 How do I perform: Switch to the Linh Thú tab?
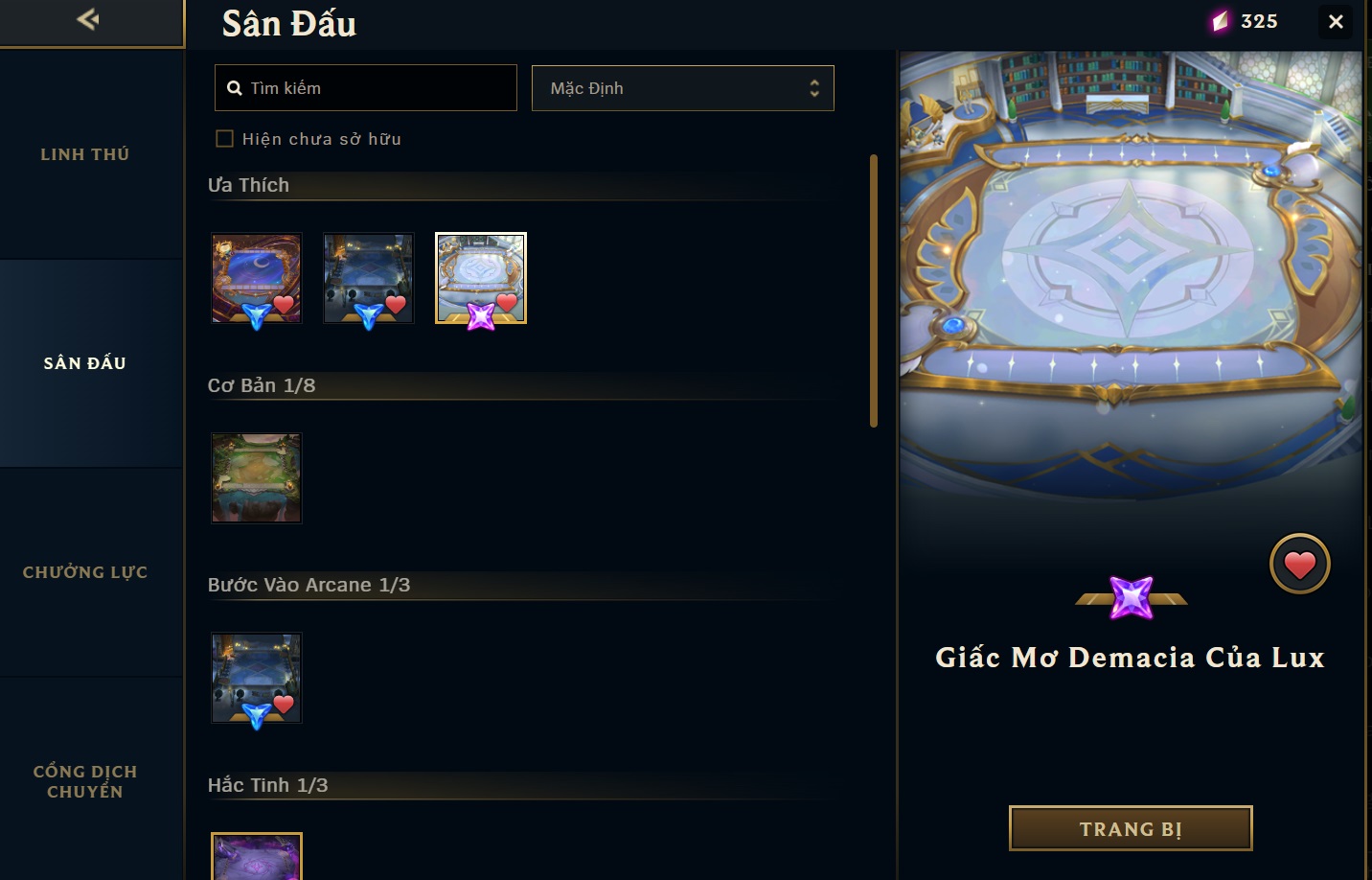tap(85, 154)
